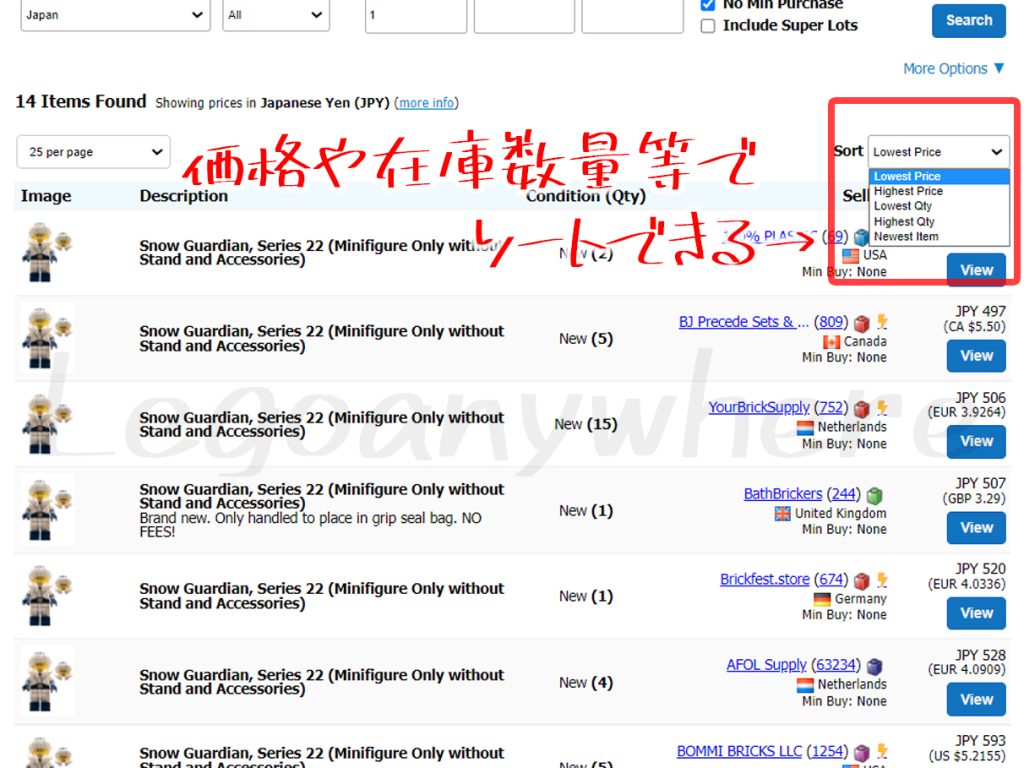Image resolution: width=1024 pixels, height=768 pixels.
Task: Open the more info link
Action: tap(426, 103)
